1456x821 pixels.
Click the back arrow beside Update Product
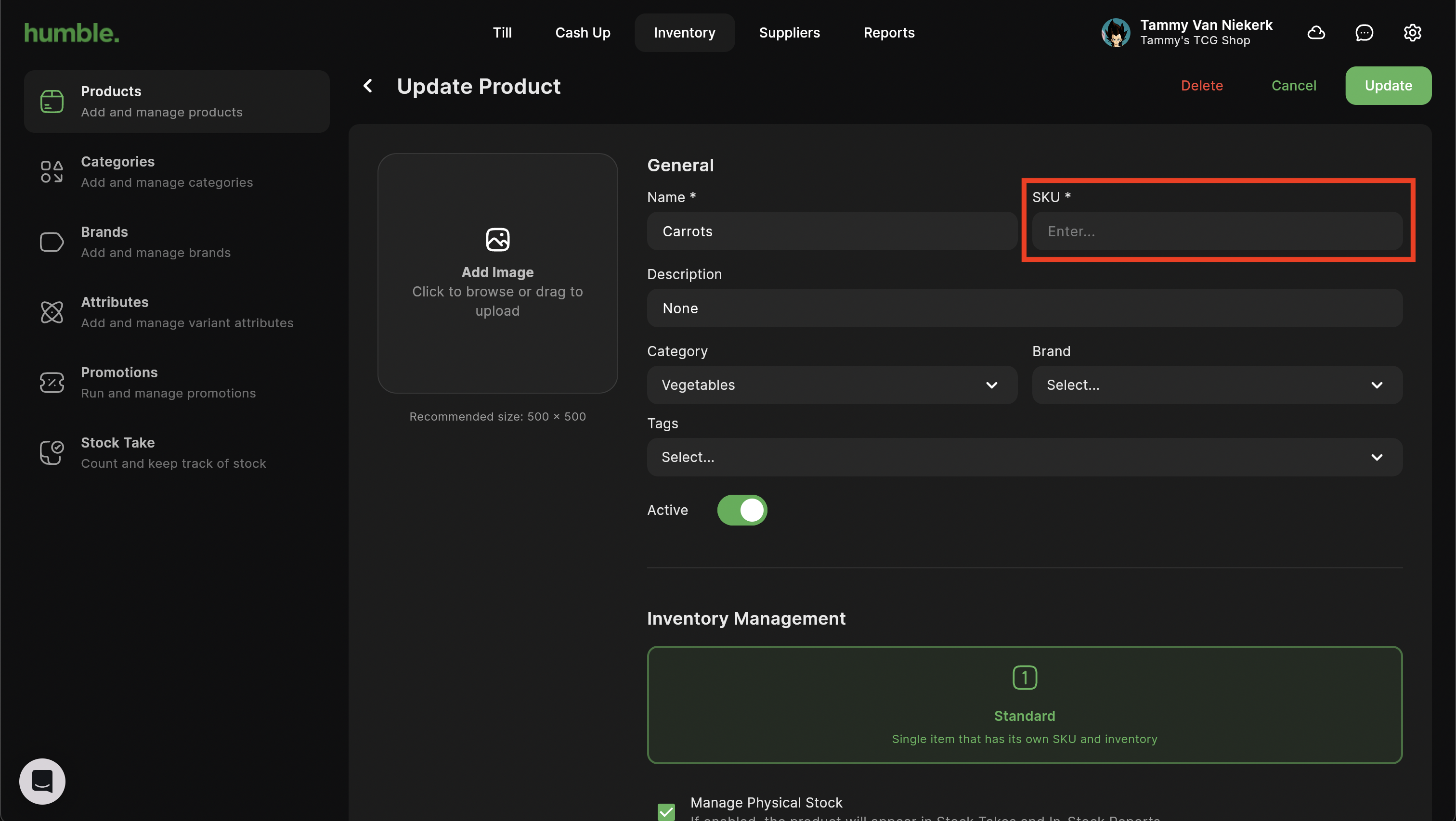tap(368, 86)
